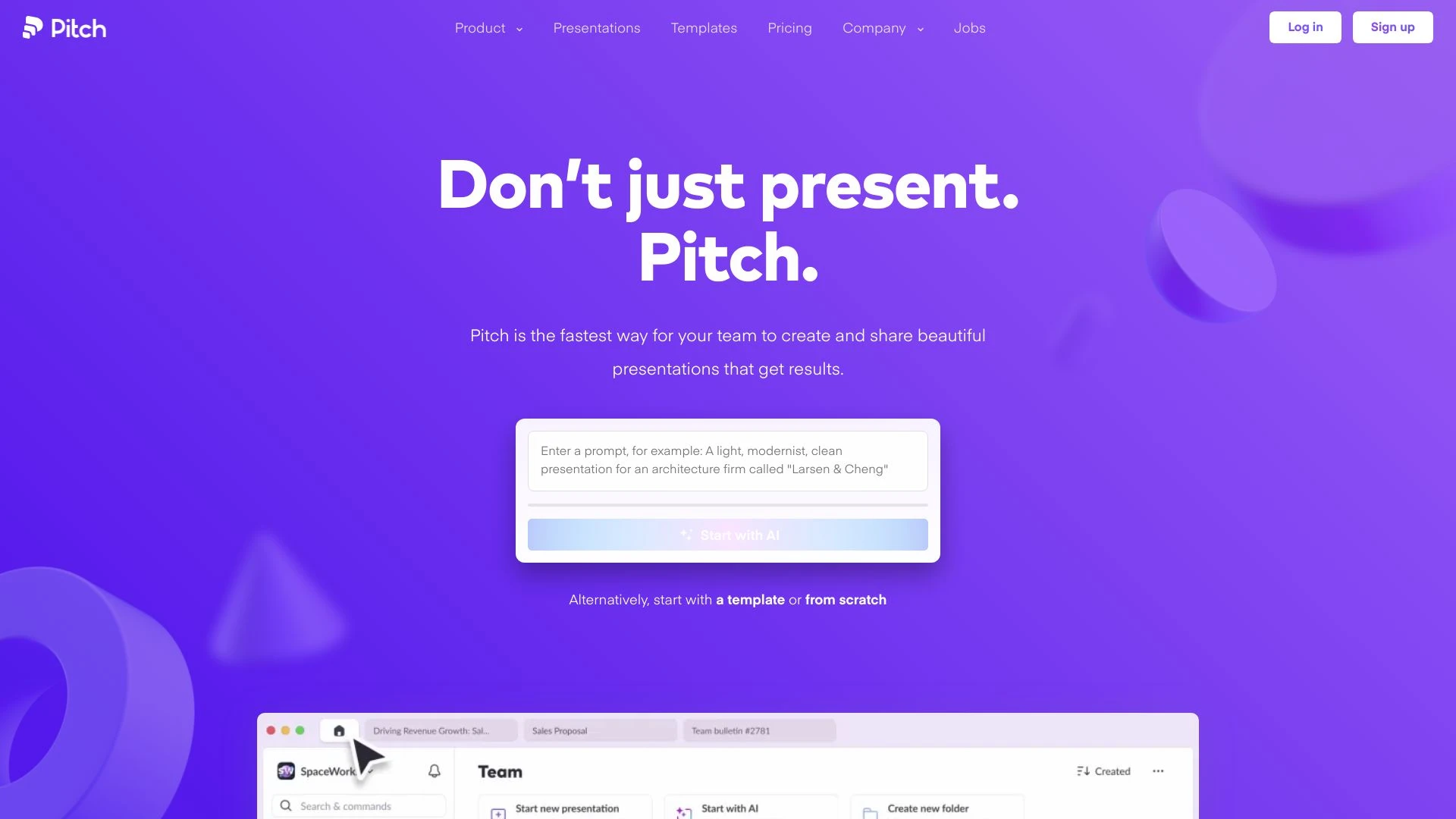
Task: Click the a template hyperlink
Action: coord(750,599)
